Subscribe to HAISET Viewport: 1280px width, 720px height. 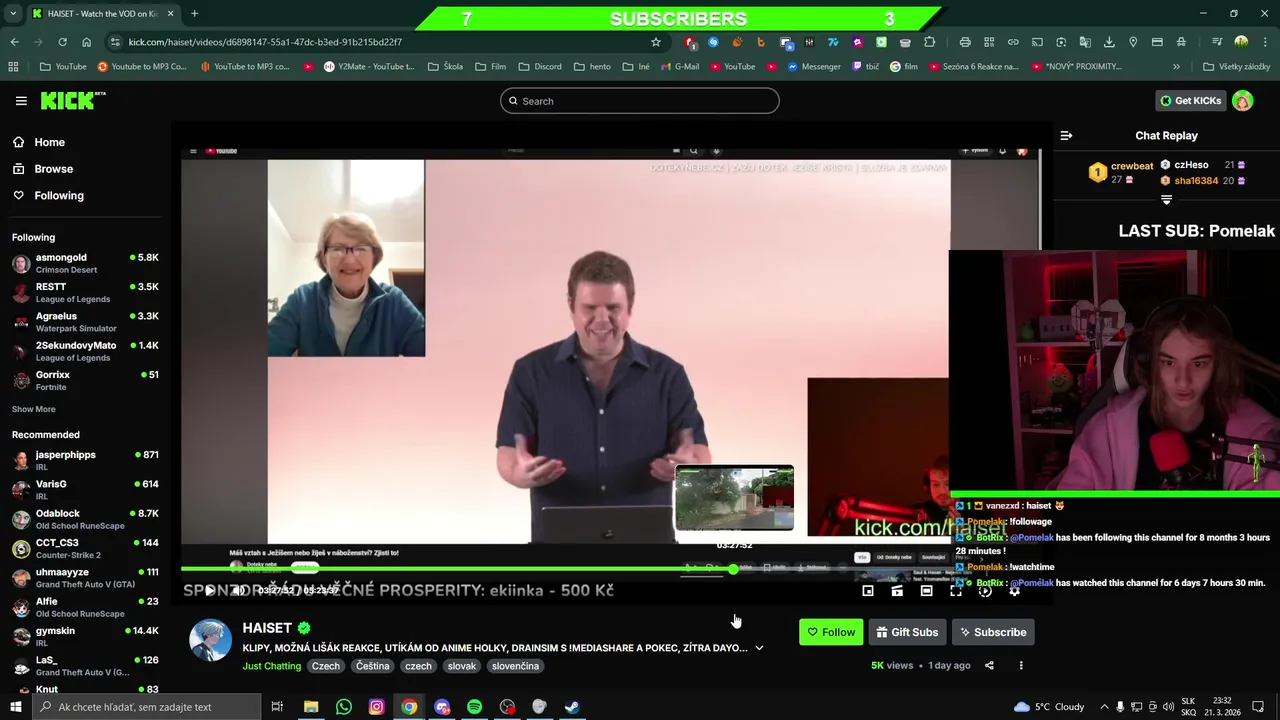pyautogui.click(x=993, y=632)
